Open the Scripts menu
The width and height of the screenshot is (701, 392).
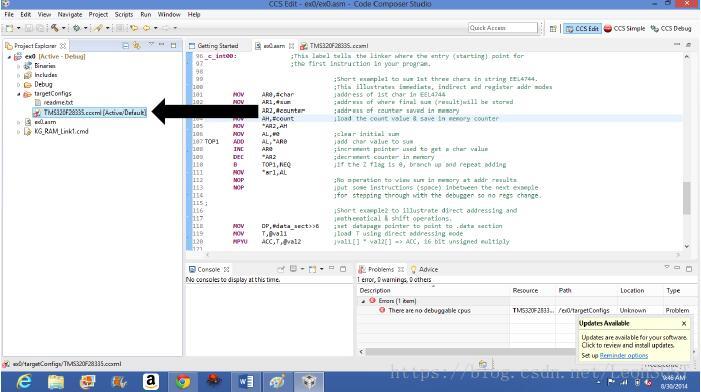coord(124,14)
